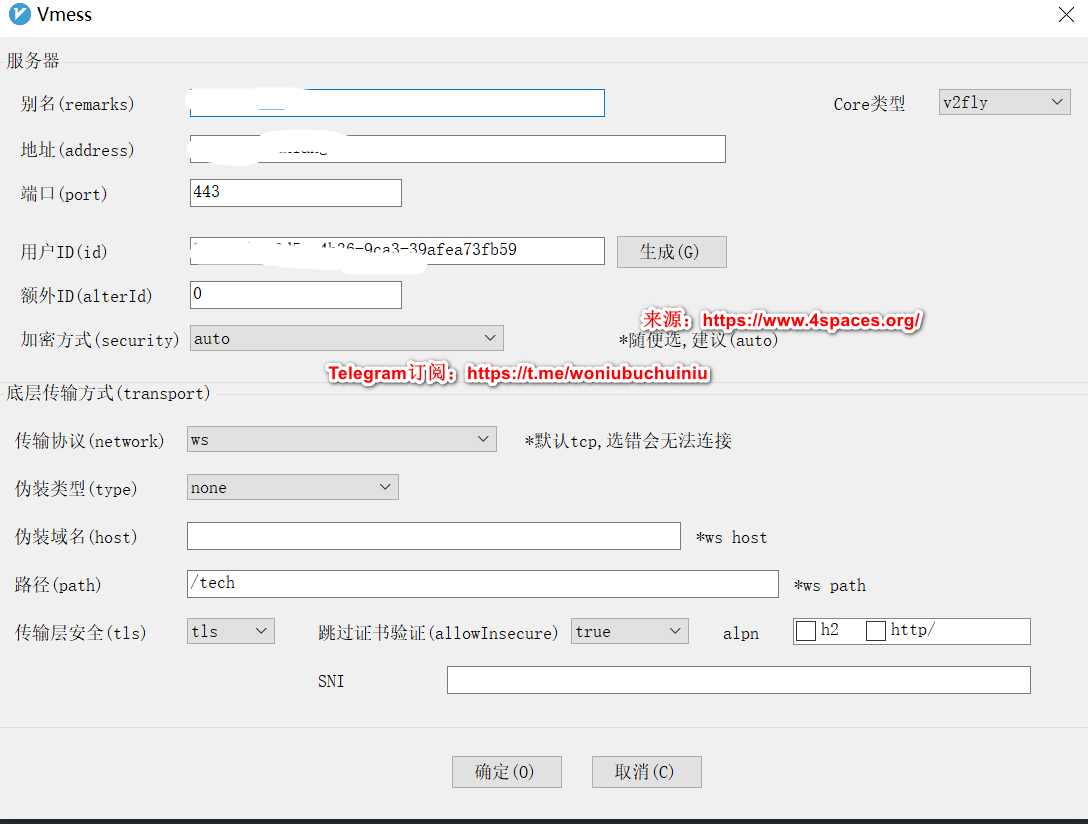Click the 别名(remarks) input field
Image resolution: width=1088 pixels, height=824 pixels.
pyautogui.click(x=396, y=102)
